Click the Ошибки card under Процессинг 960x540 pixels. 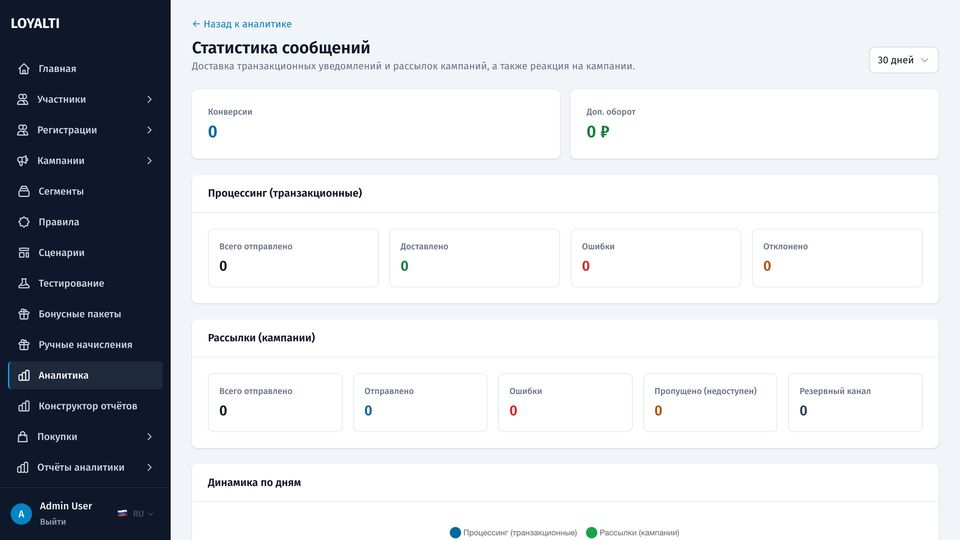click(x=656, y=258)
